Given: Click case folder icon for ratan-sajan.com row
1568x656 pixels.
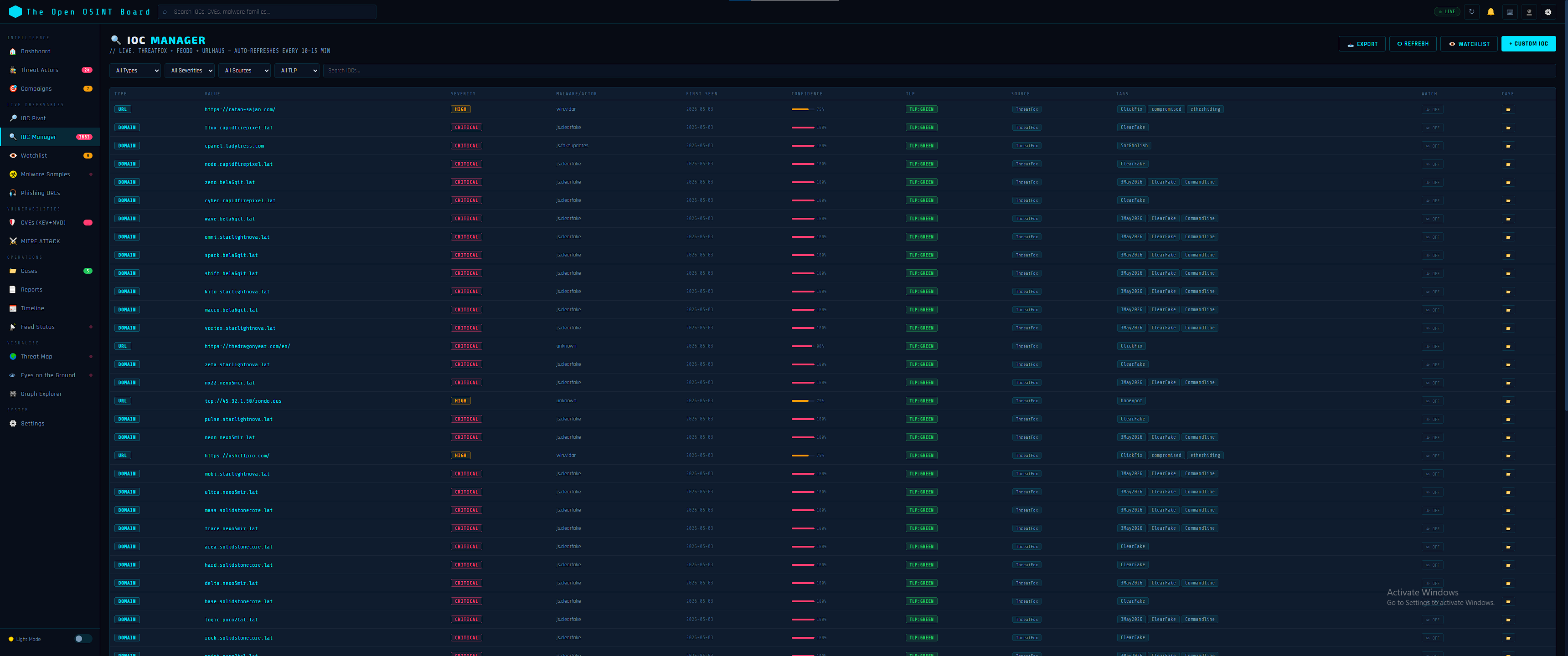Looking at the screenshot, I should pos(1508,110).
